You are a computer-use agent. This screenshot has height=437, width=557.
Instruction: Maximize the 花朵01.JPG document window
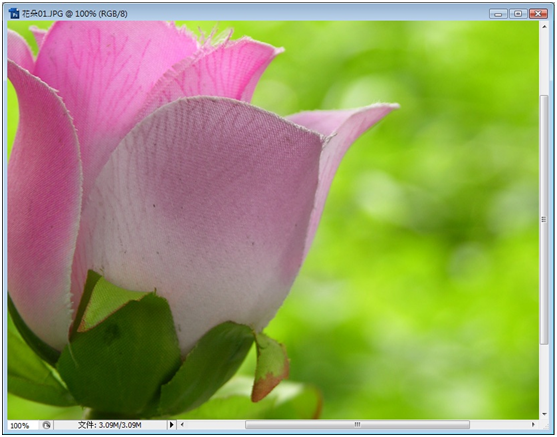[518, 14]
